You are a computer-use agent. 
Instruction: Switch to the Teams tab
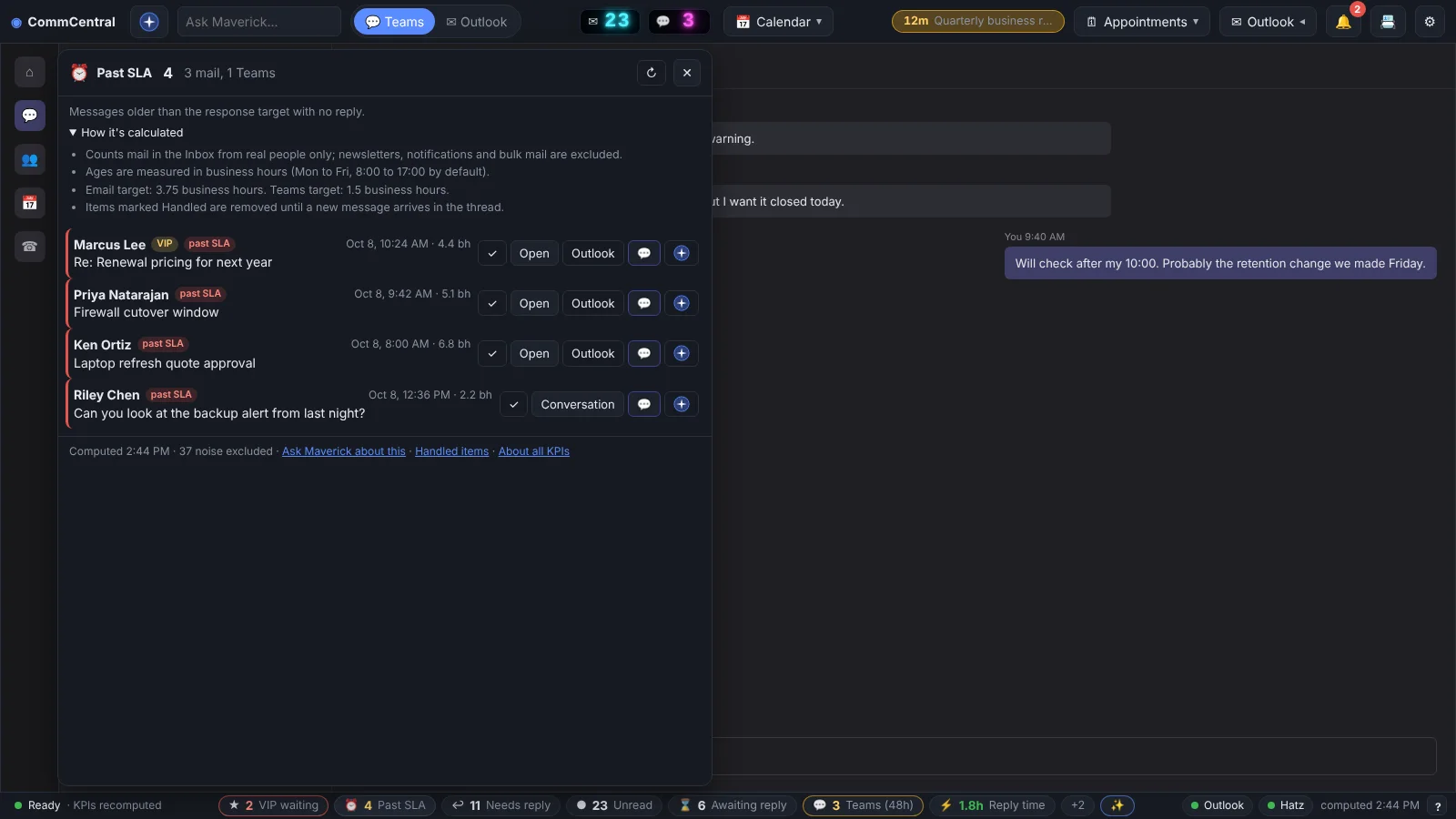[395, 22]
